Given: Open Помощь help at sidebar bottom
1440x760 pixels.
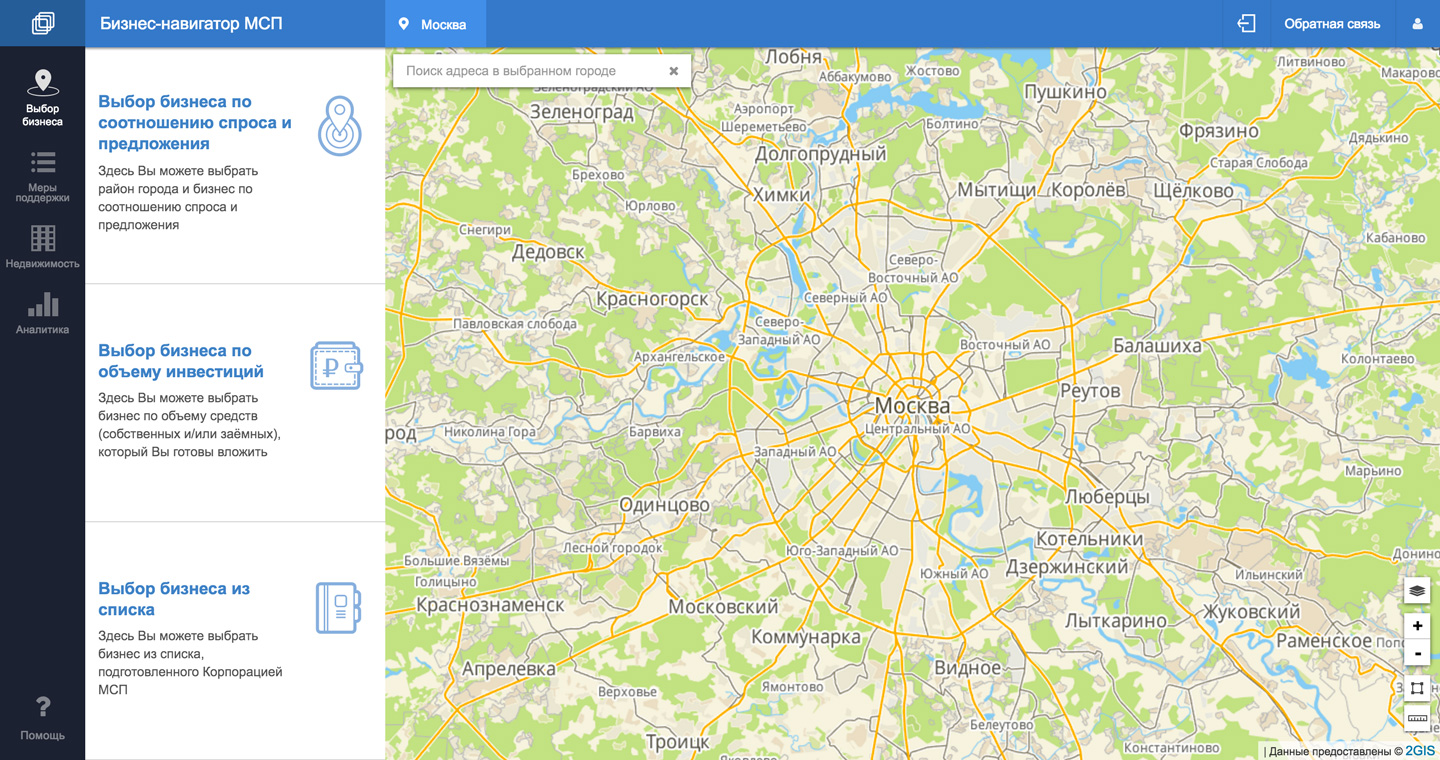Looking at the screenshot, I should tap(42, 718).
